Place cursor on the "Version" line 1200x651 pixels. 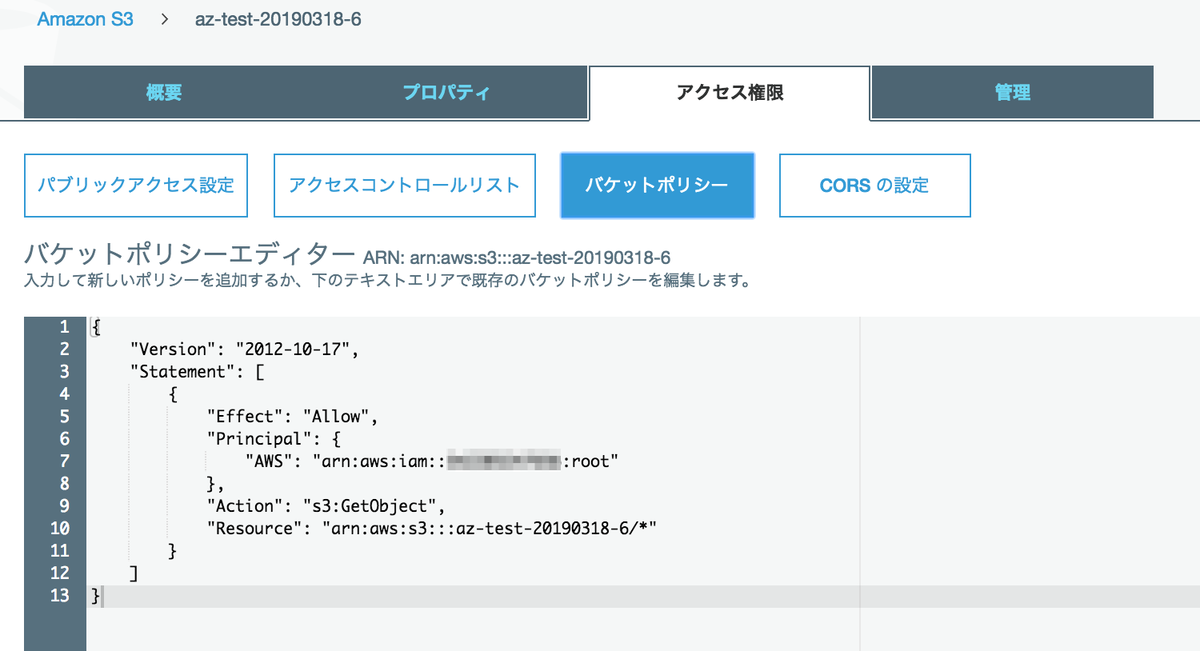(245, 349)
